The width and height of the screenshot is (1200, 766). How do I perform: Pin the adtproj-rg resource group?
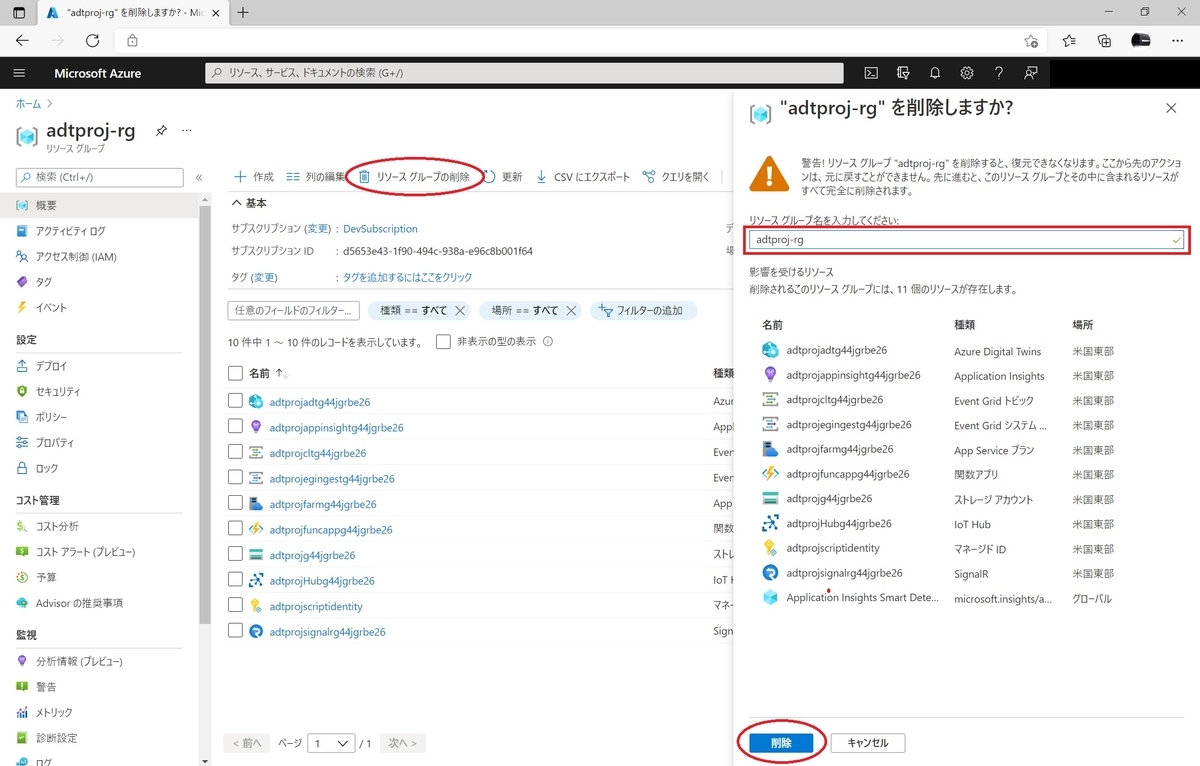(160, 131)
